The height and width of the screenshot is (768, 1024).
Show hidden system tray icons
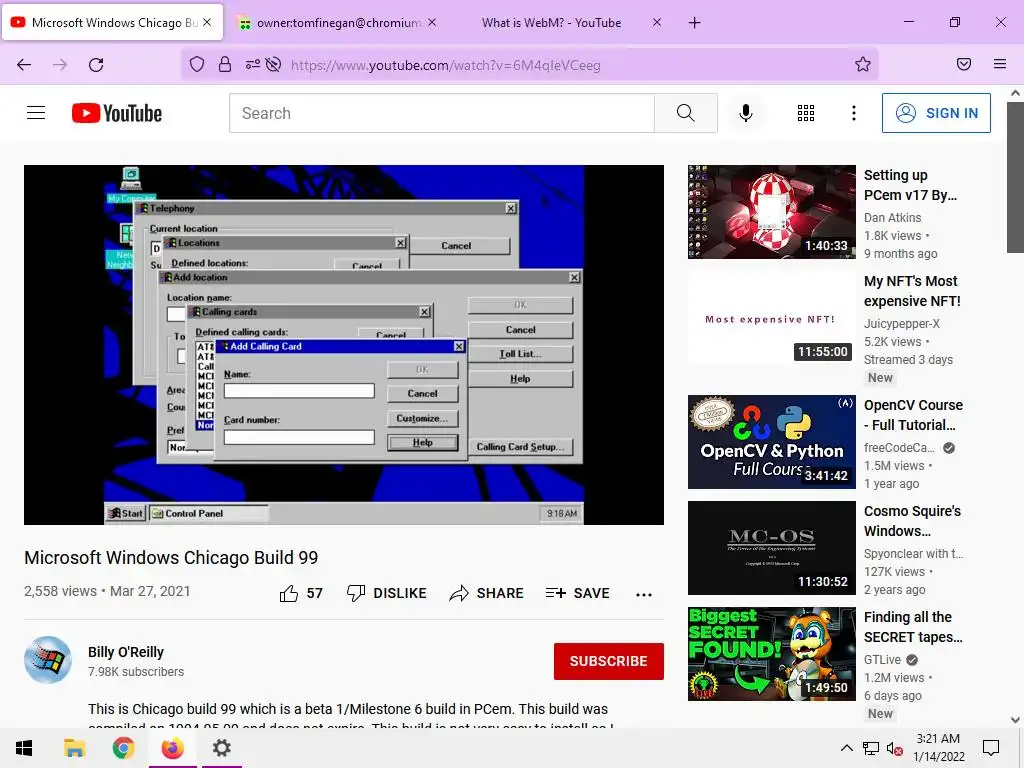pyautogui.click(x=846, y=748)
